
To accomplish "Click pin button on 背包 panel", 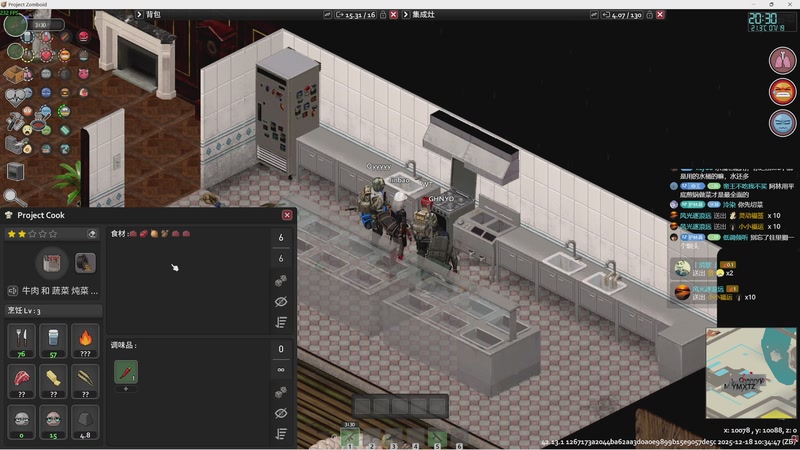I will click(x=328, y=15).
